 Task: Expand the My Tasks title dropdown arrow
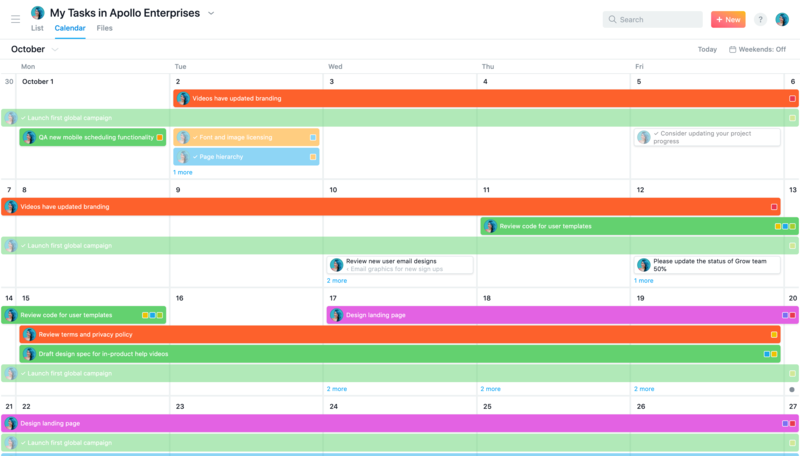pyautogui.click(x=211, y=13)
